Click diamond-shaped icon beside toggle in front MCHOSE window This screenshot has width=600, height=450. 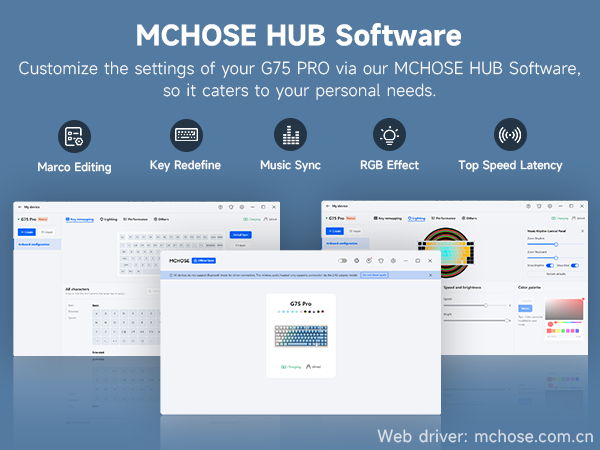(357, 261)
